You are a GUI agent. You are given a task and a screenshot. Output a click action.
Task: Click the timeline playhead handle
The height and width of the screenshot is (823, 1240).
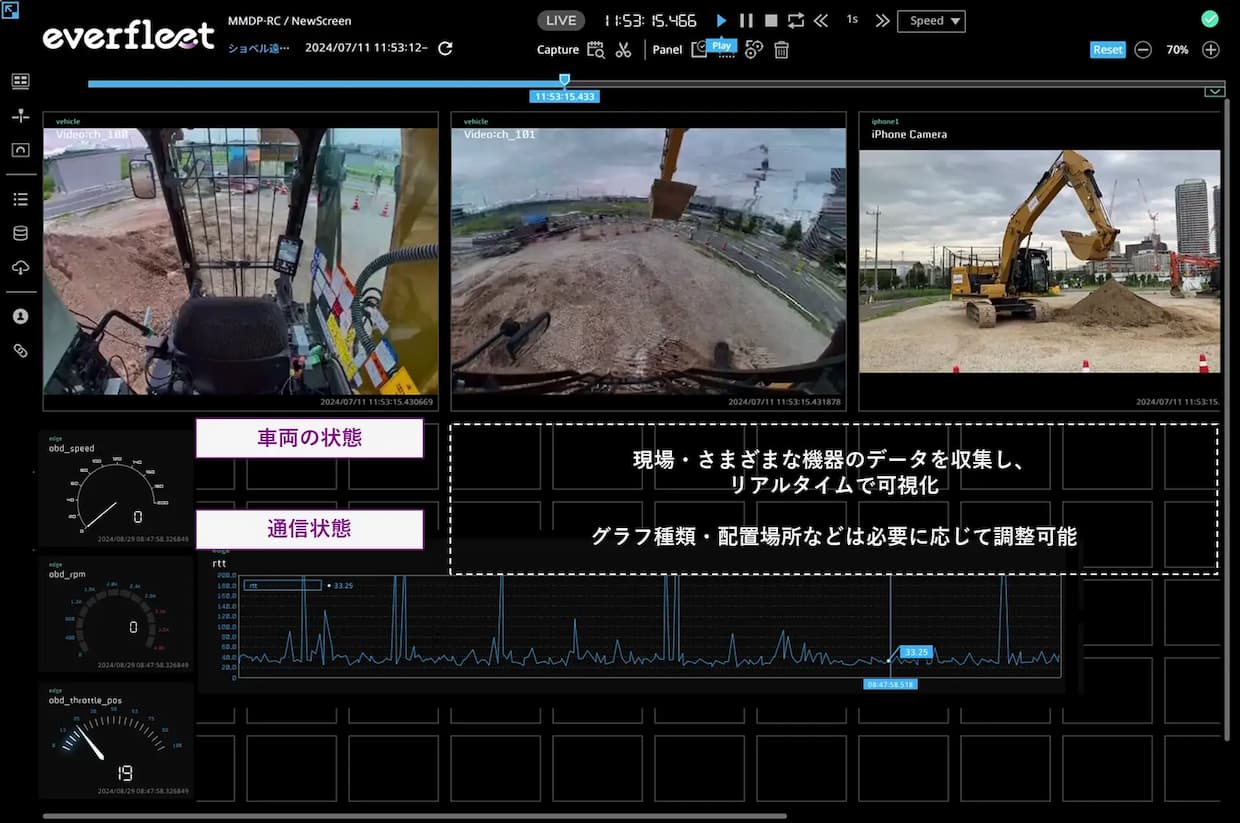564,80
